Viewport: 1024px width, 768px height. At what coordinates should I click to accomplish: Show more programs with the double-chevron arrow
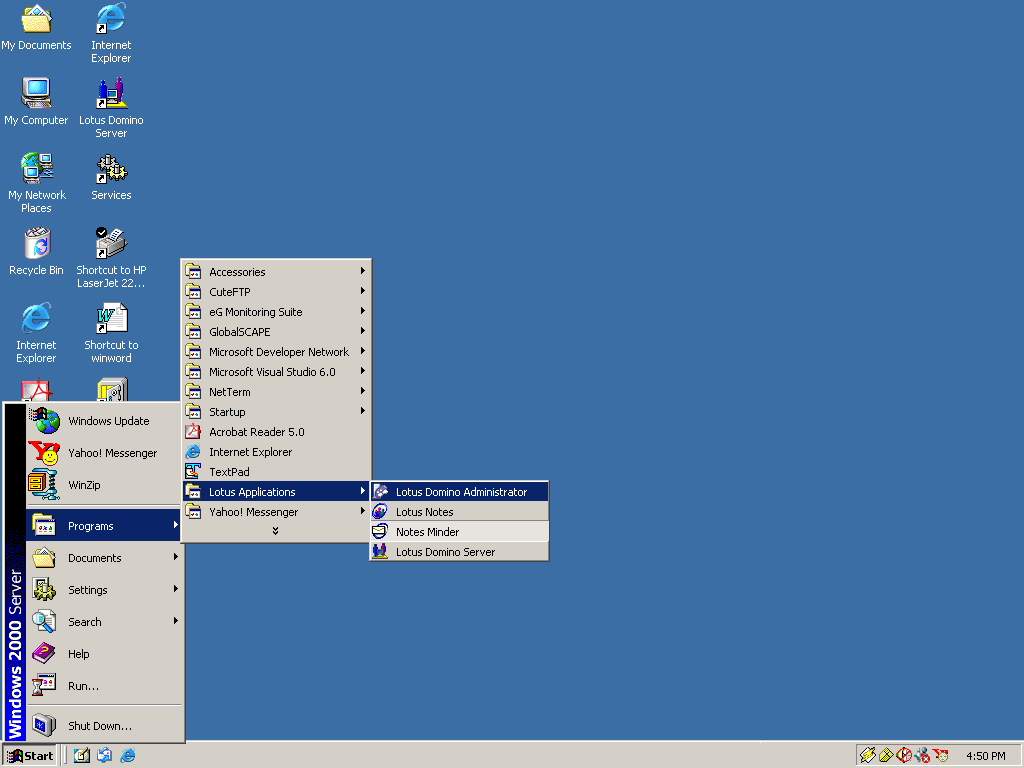pyautogui.click(x=276, y=531)
